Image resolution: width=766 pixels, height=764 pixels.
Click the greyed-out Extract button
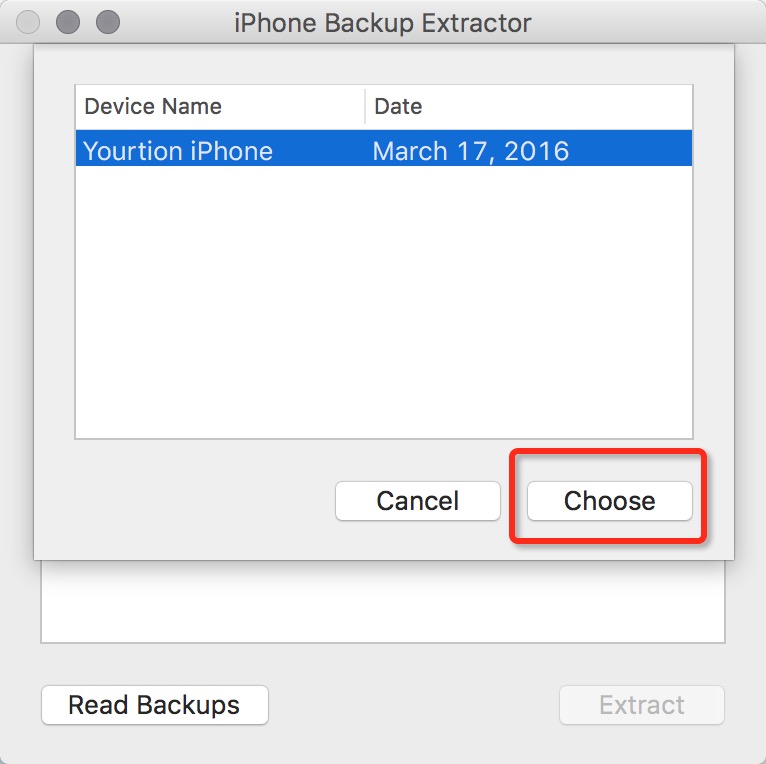tap(641, 705)
